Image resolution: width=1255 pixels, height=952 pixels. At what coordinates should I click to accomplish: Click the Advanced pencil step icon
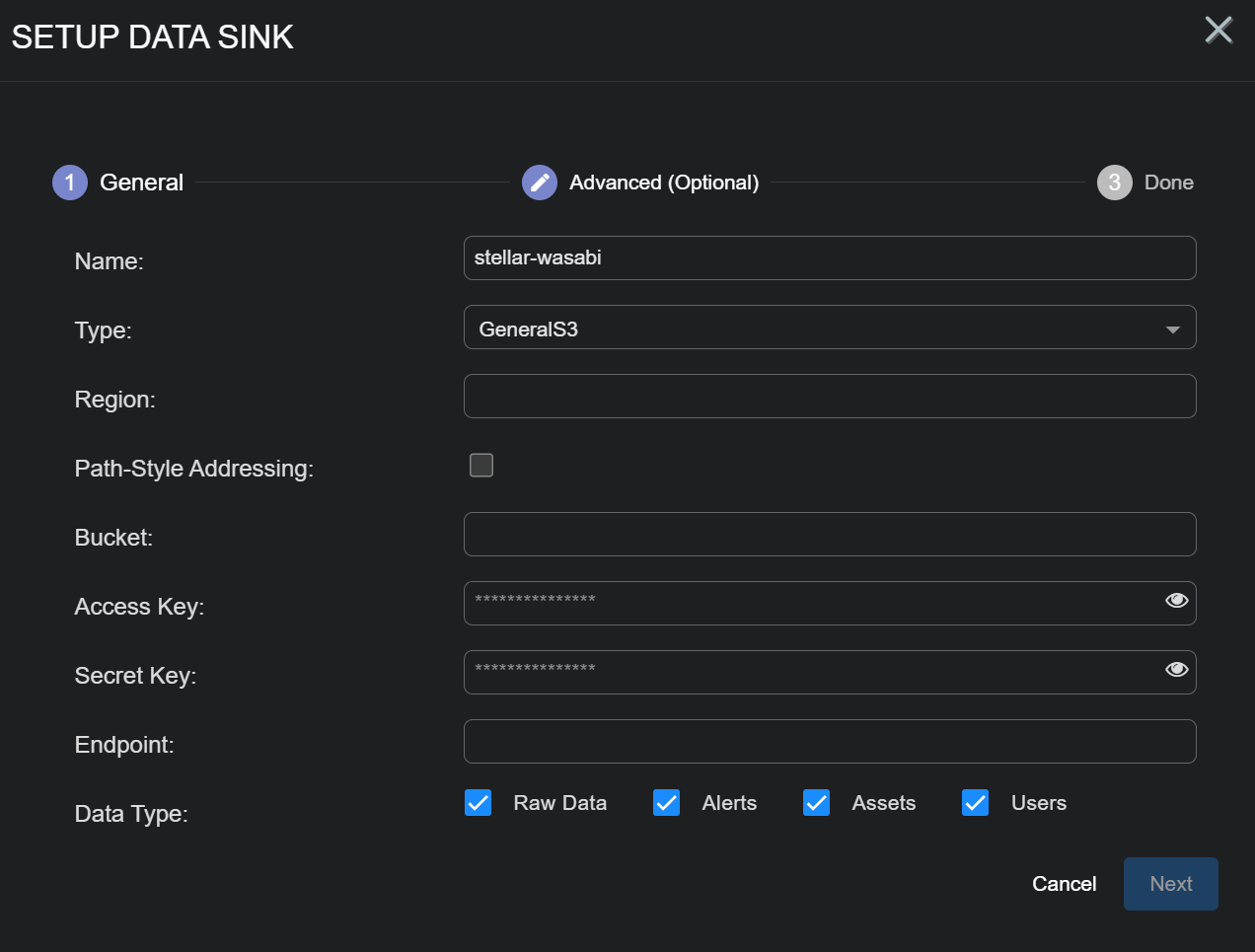(x=540, y=183)
